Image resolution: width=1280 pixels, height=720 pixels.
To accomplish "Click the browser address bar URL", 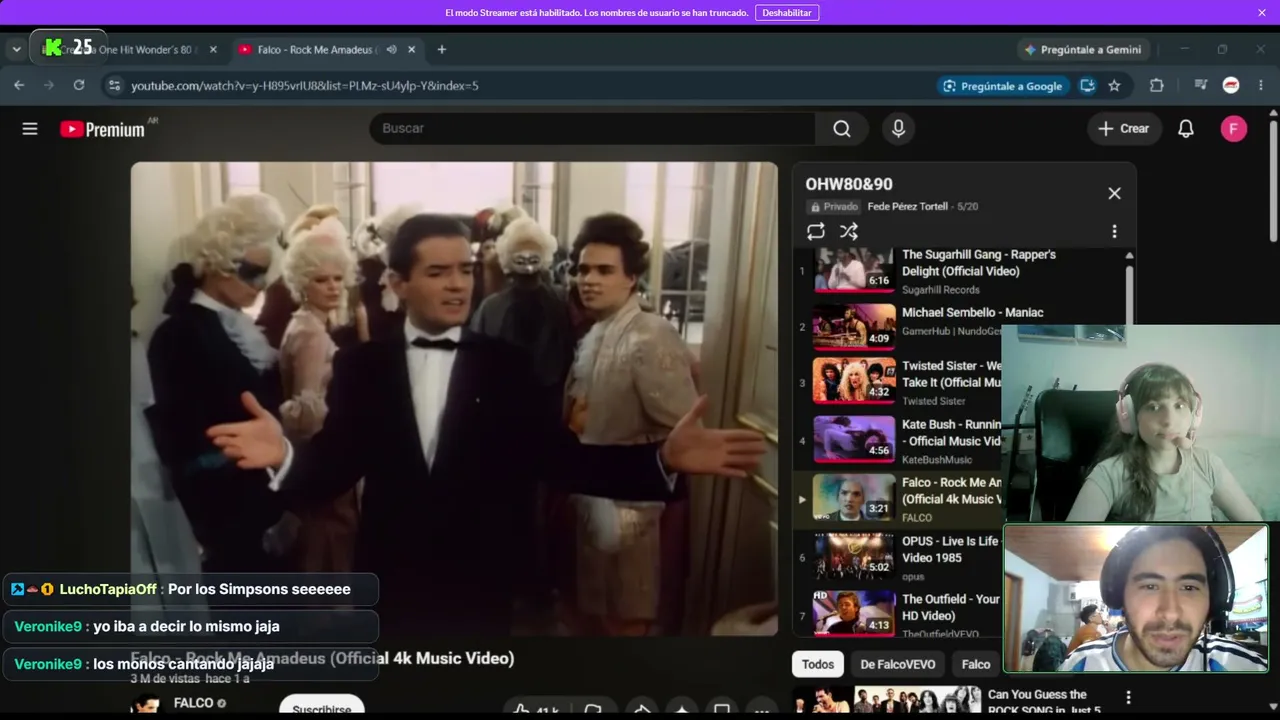I will click(x=304, y=86).
